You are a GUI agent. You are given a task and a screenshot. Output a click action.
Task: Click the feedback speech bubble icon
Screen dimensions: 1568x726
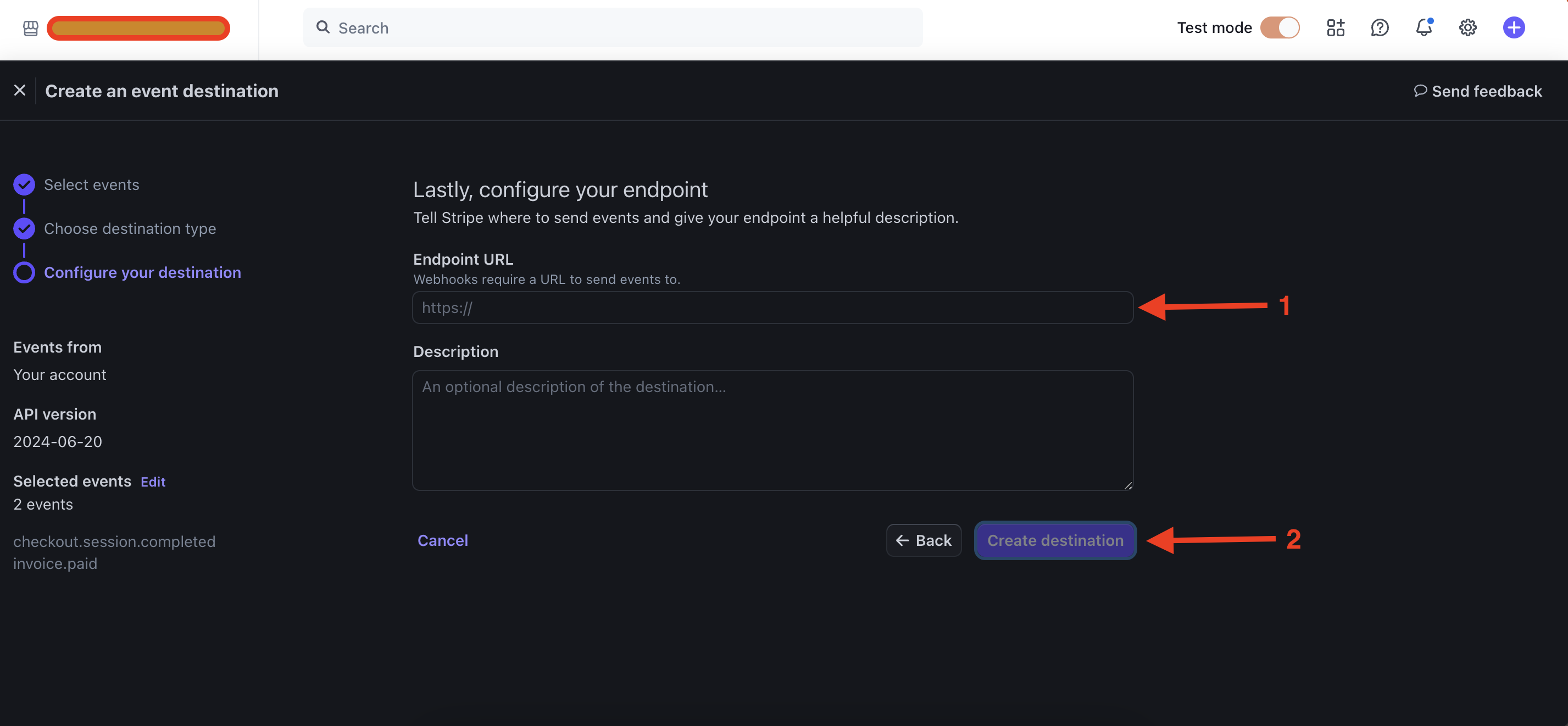pyautogui.click(x=1421, y=90)
